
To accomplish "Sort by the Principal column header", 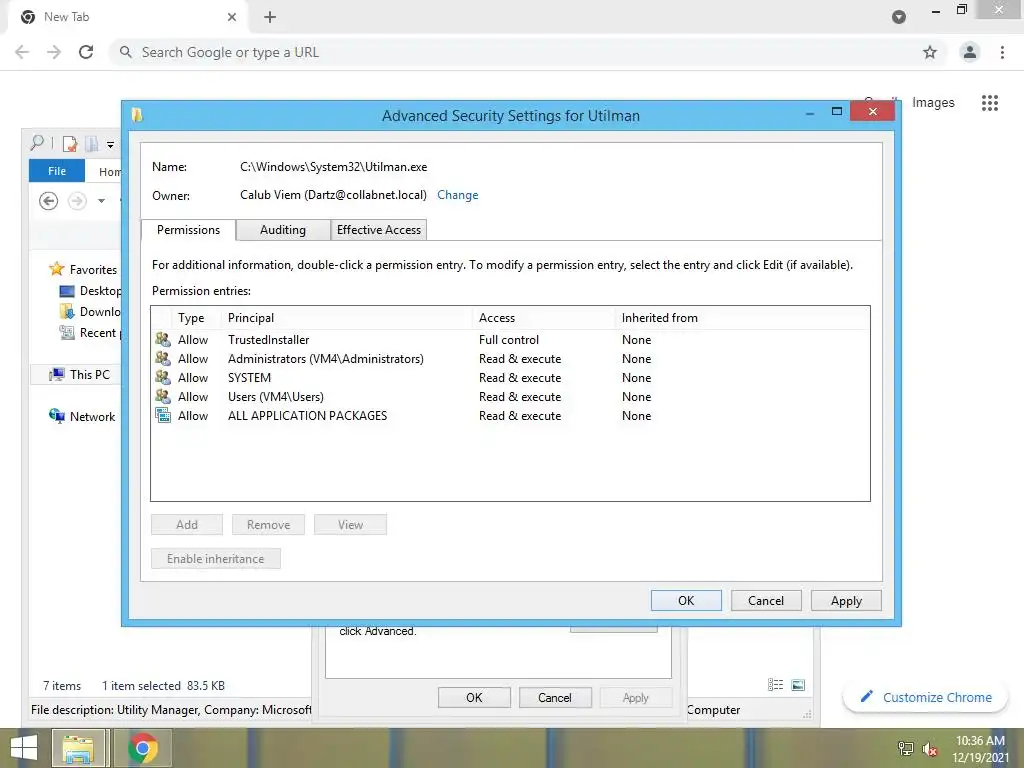I will (347, 318).
